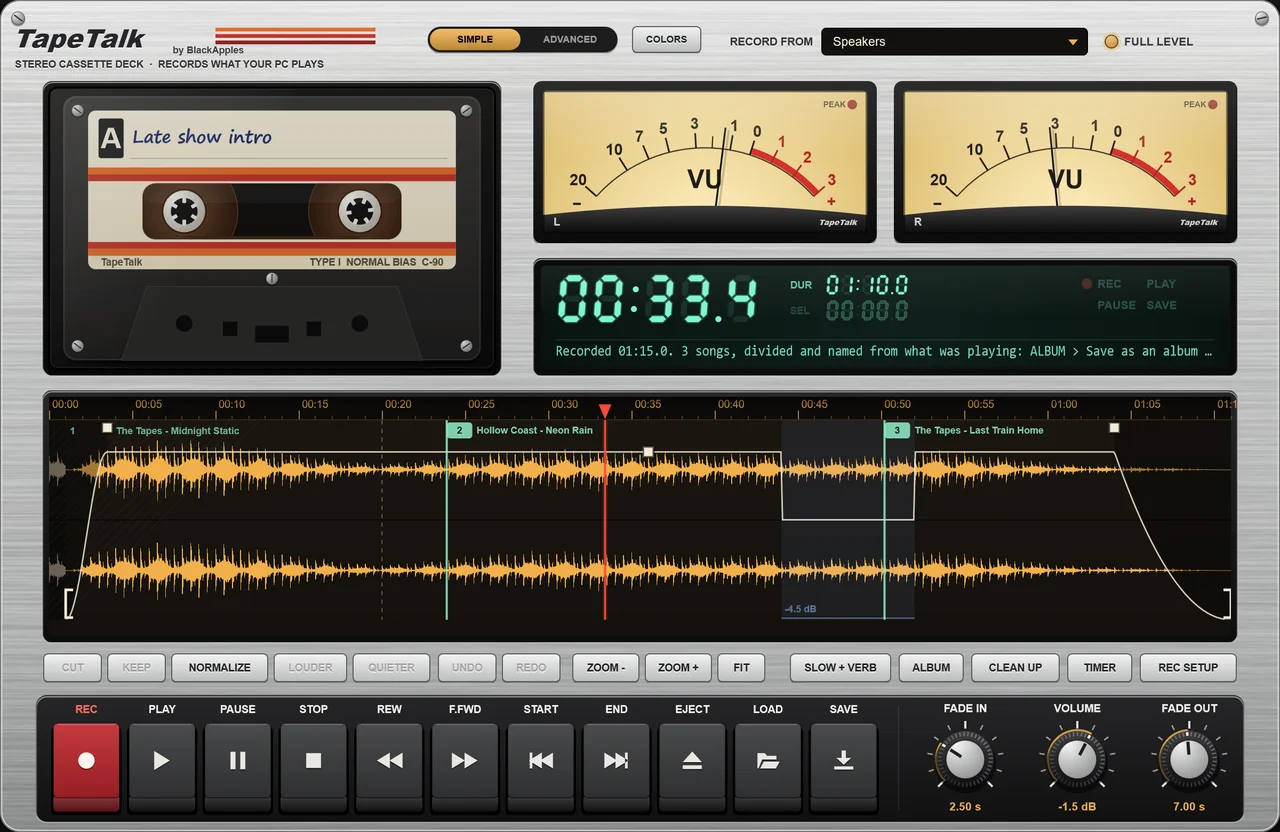1280x832 pixels.
Task: Eject the cassette with the EJECT button
Action: [x=692, y=766]
